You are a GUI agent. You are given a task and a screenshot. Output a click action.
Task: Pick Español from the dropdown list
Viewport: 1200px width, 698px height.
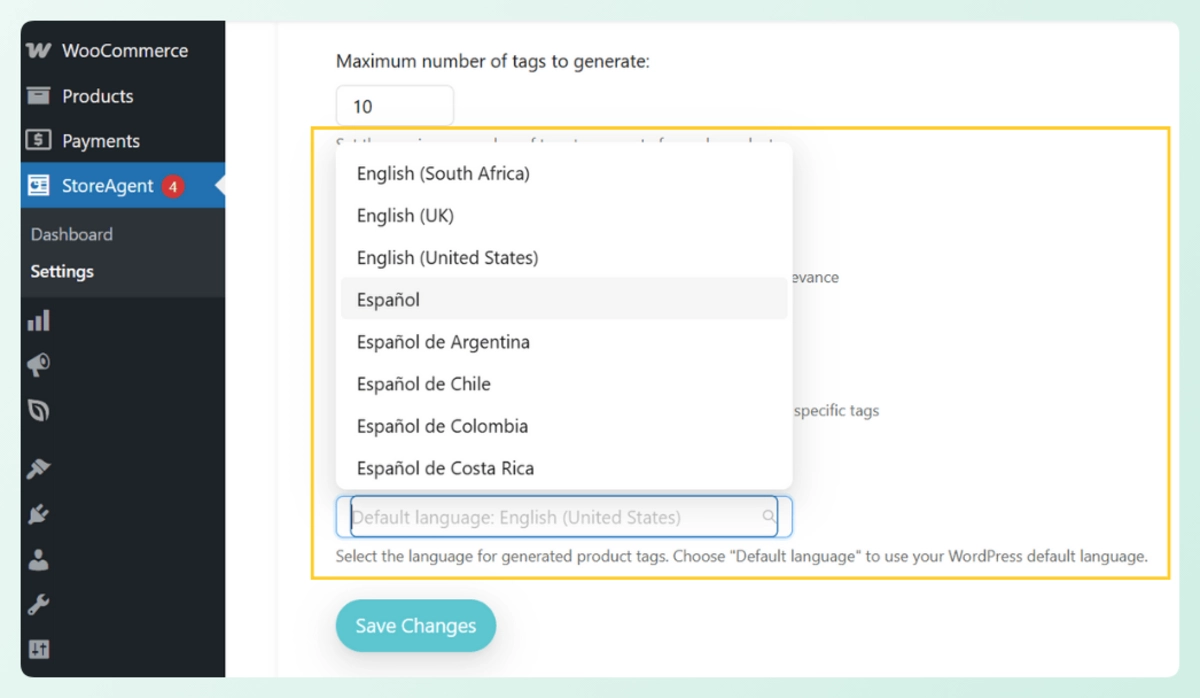388,299
